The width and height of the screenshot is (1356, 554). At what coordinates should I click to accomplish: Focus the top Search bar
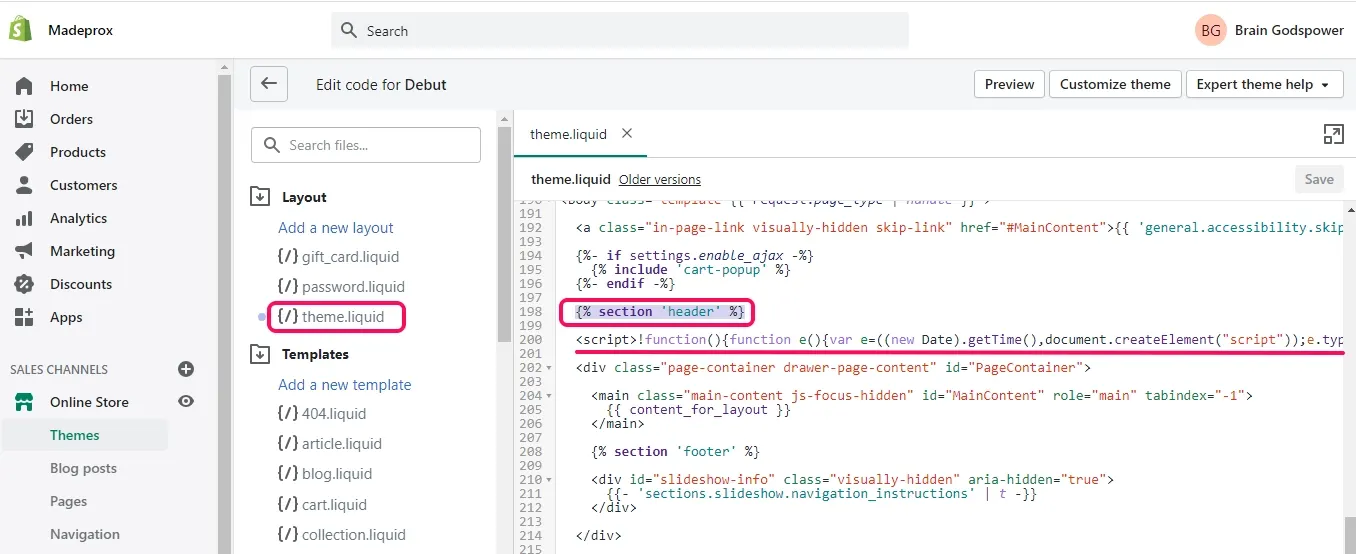click(620, 31)
